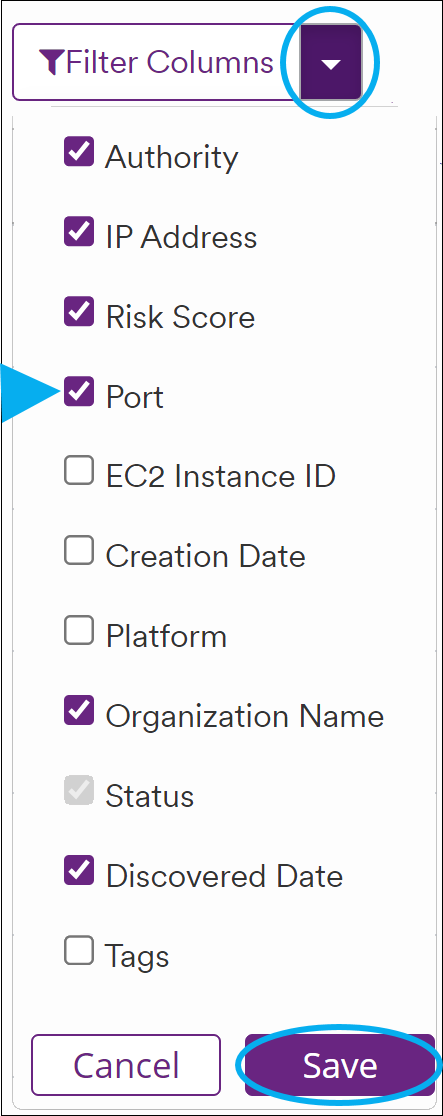Enable the Platform column checkbox

coord(79,630)
